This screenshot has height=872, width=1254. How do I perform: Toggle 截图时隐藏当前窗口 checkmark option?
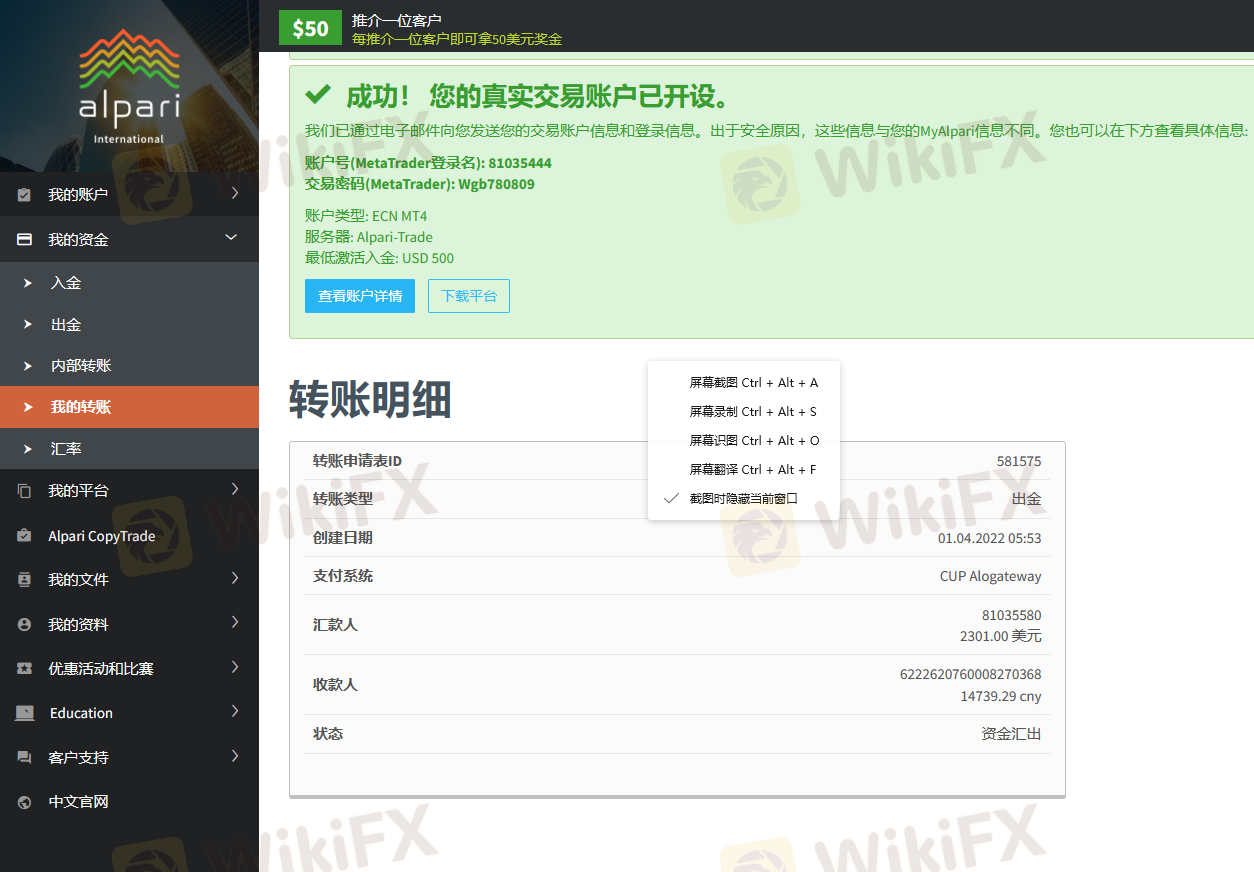pyautogui.click(x=744, y=498)
